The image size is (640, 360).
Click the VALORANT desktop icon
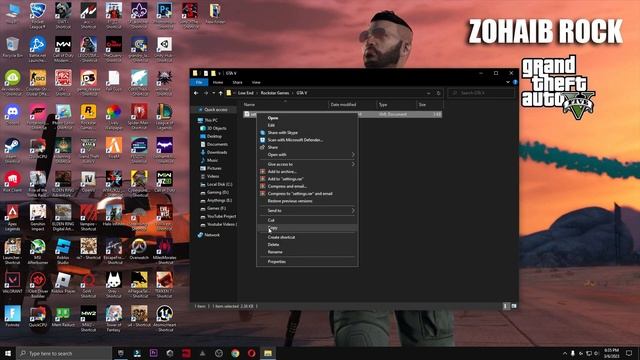[12, 283]
